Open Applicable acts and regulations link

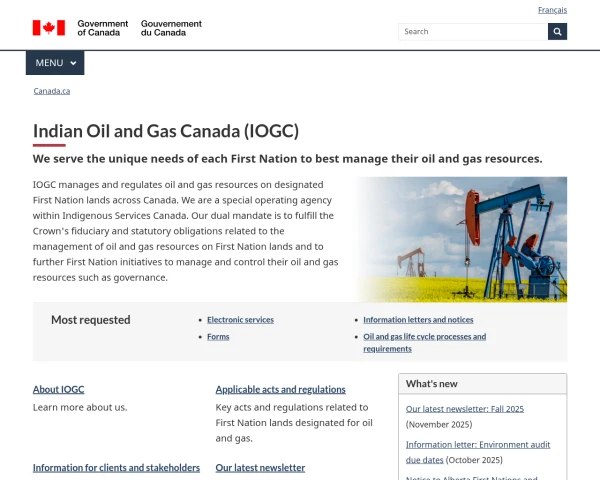pos(281,389)
